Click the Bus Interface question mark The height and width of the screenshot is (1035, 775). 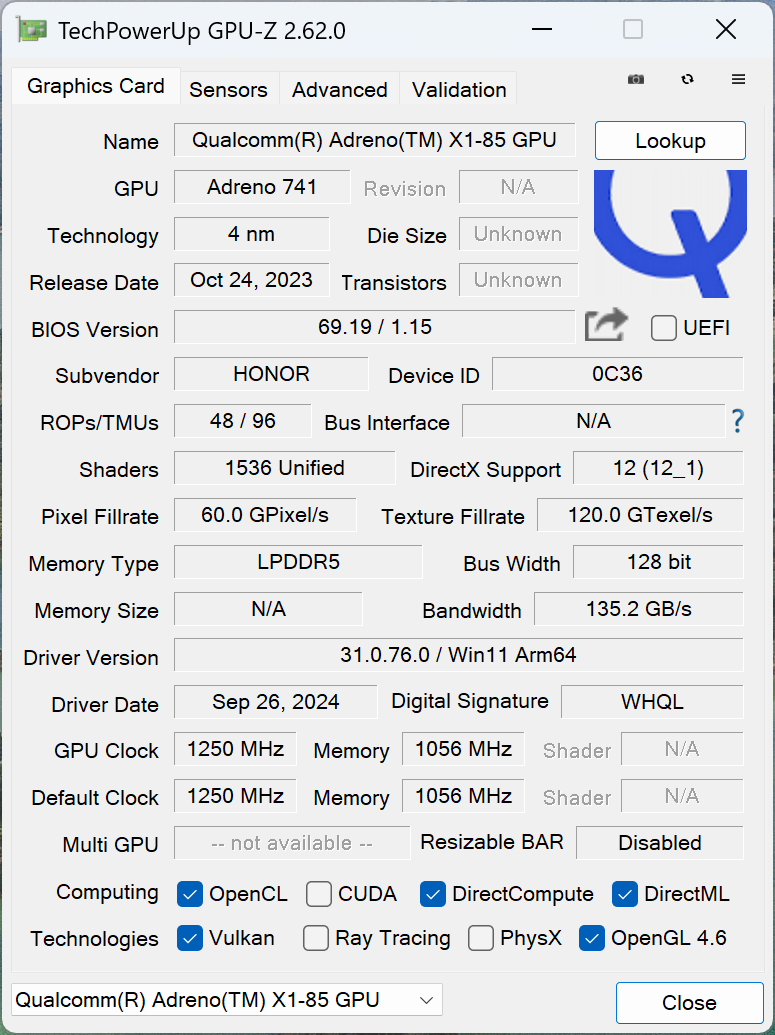738,421
